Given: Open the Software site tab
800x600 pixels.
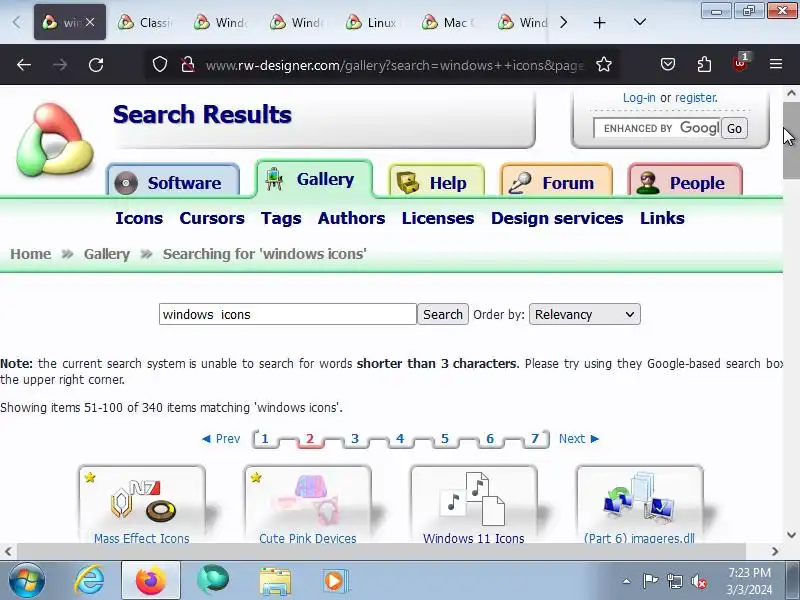Looking at the screenshot, I should (x=173, y=181).
